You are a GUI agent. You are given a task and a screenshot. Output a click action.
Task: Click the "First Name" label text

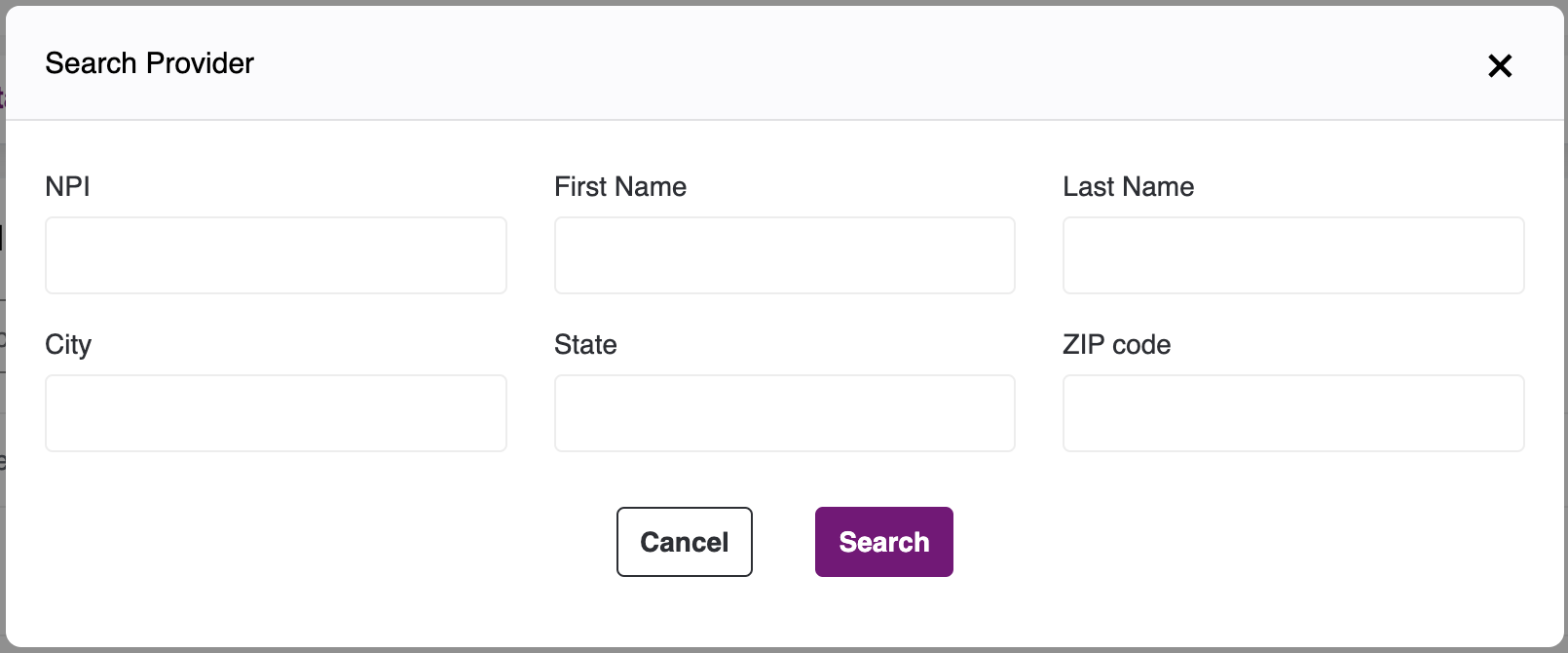[x=620, y=186]
